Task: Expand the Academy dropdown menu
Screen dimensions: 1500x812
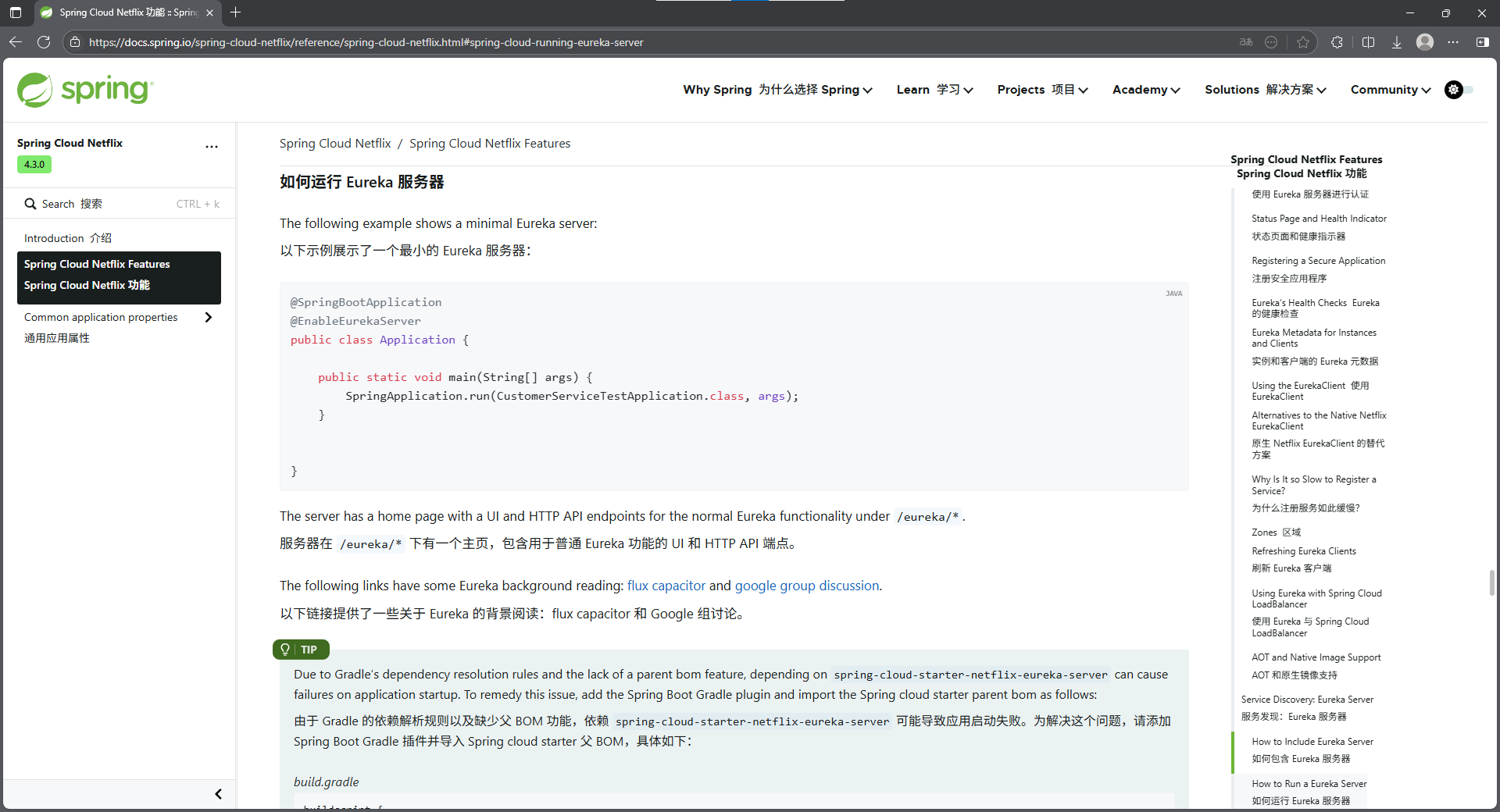Action: pos(1146,90)
